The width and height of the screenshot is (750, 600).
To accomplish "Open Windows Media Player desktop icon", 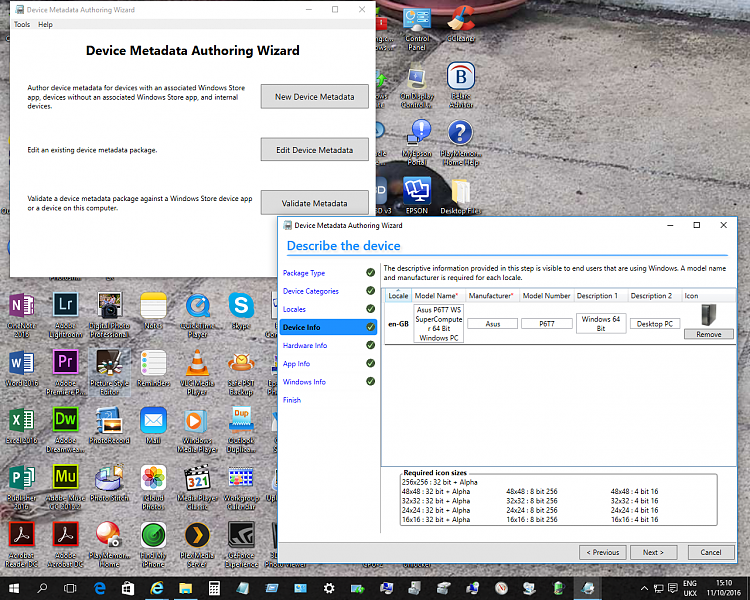I will pyautogui.click(x=197, y=430).
